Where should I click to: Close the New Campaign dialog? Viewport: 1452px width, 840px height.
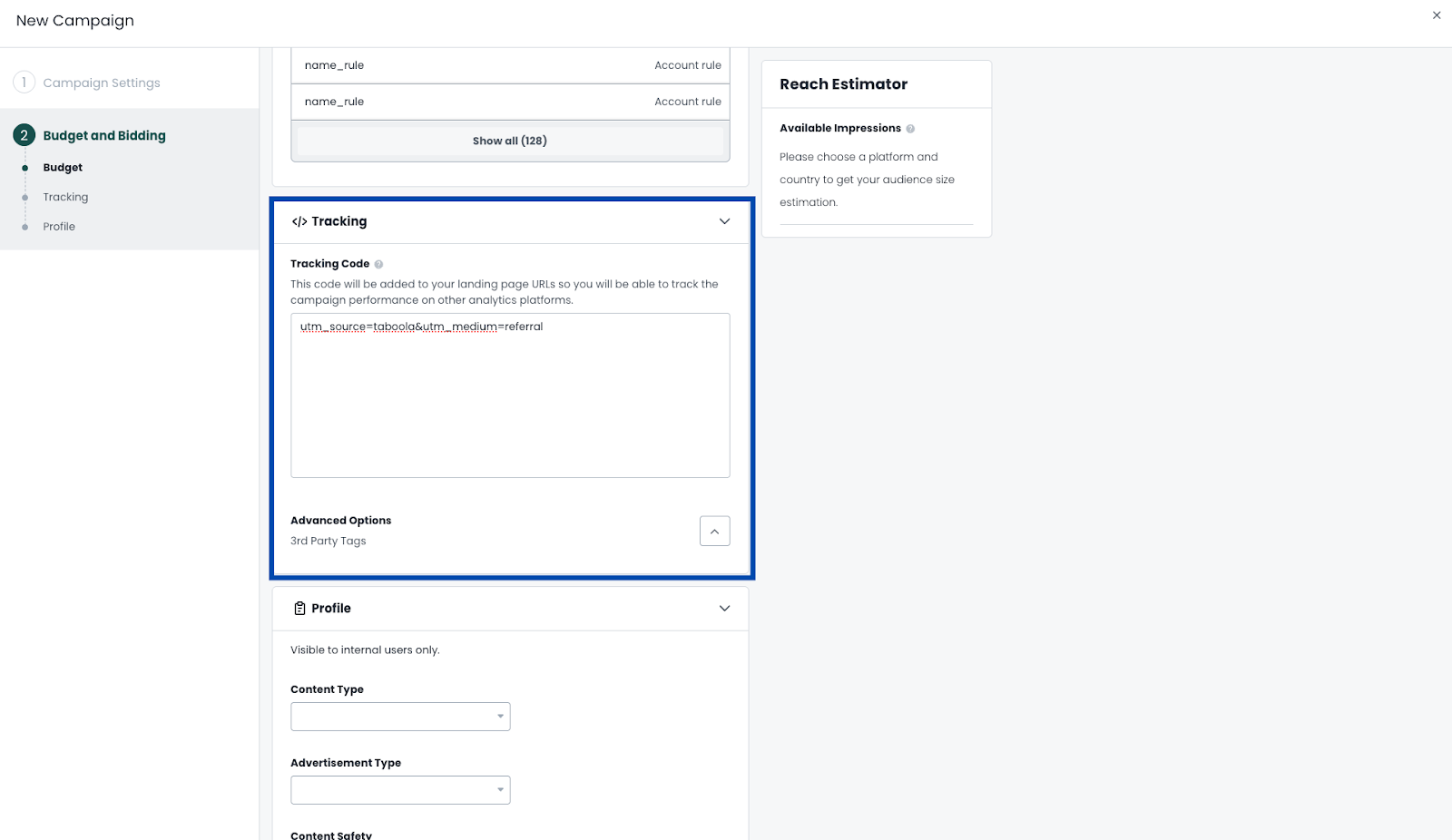point(1437,15)
